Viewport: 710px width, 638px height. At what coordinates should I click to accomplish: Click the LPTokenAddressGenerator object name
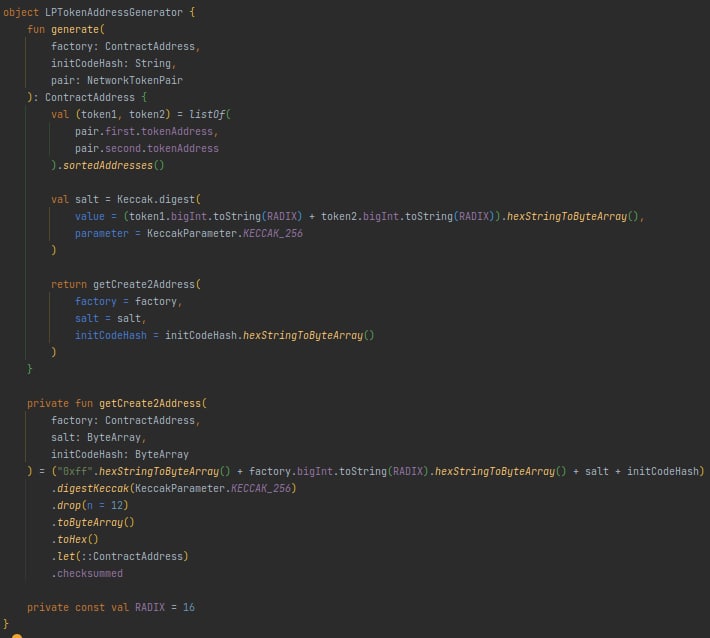[114, 12]
